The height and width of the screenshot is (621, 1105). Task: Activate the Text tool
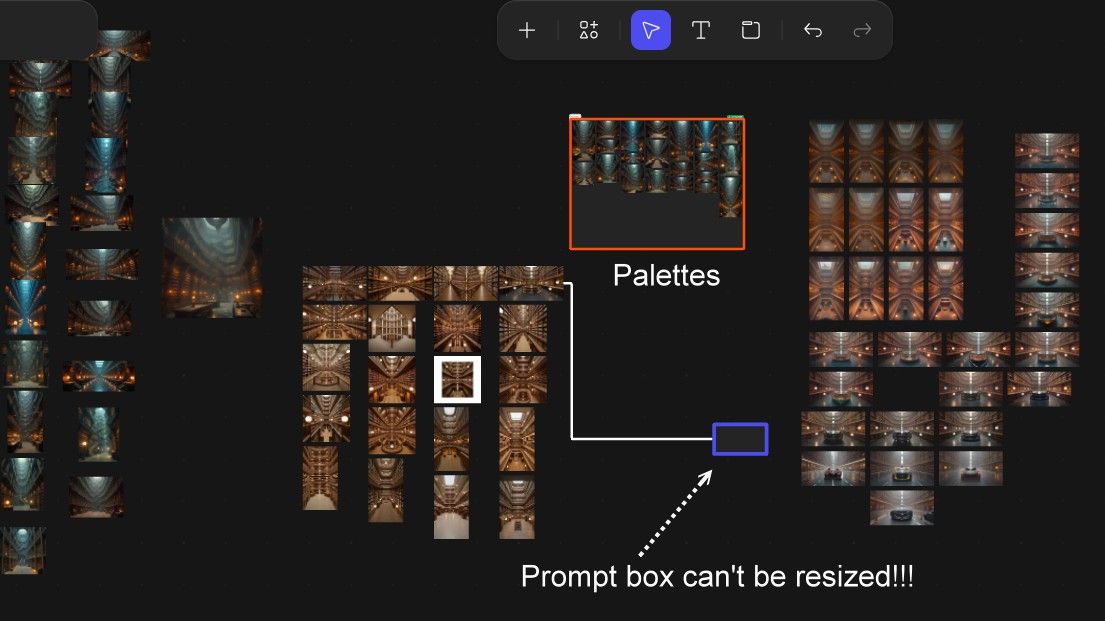tap(701, 30)
